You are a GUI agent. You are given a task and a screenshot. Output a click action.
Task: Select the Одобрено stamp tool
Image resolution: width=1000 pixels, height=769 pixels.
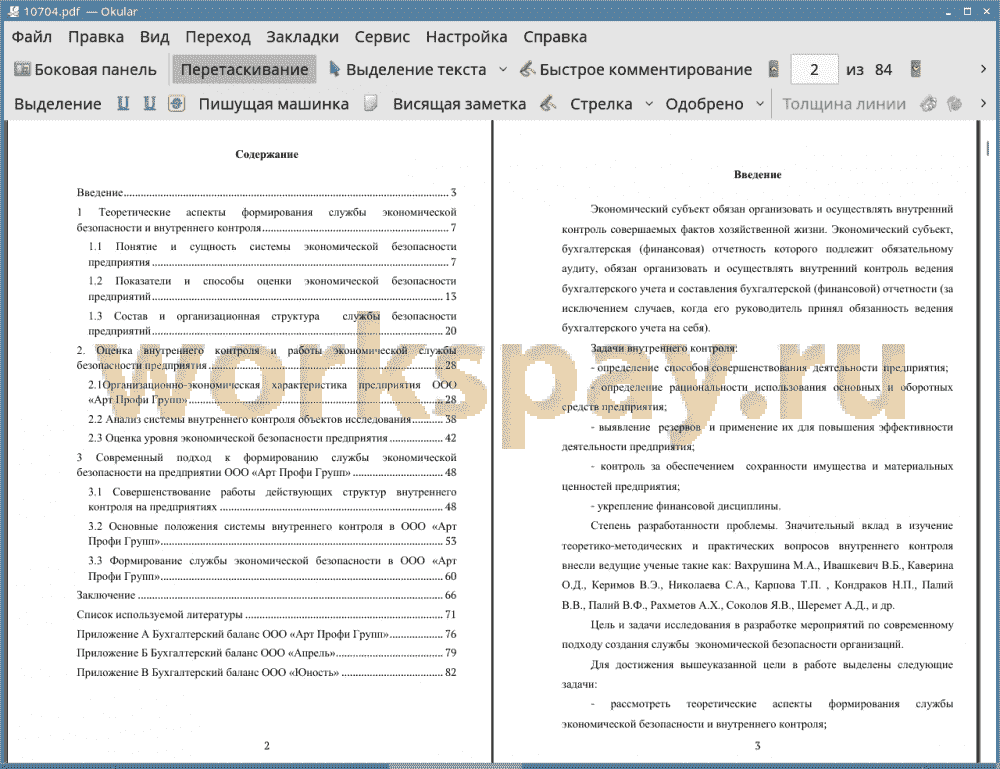click(x=704, y=104)
